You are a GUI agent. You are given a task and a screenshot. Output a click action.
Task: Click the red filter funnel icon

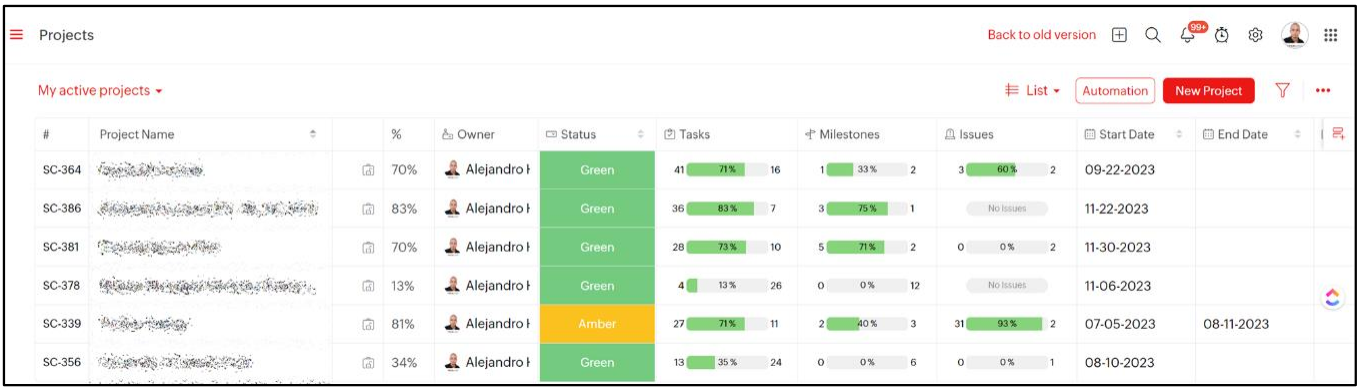coord(1282,90)
